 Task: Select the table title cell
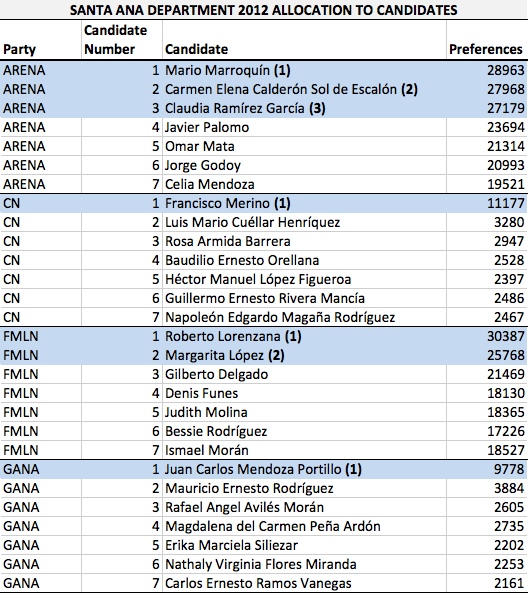click(264, 10)
